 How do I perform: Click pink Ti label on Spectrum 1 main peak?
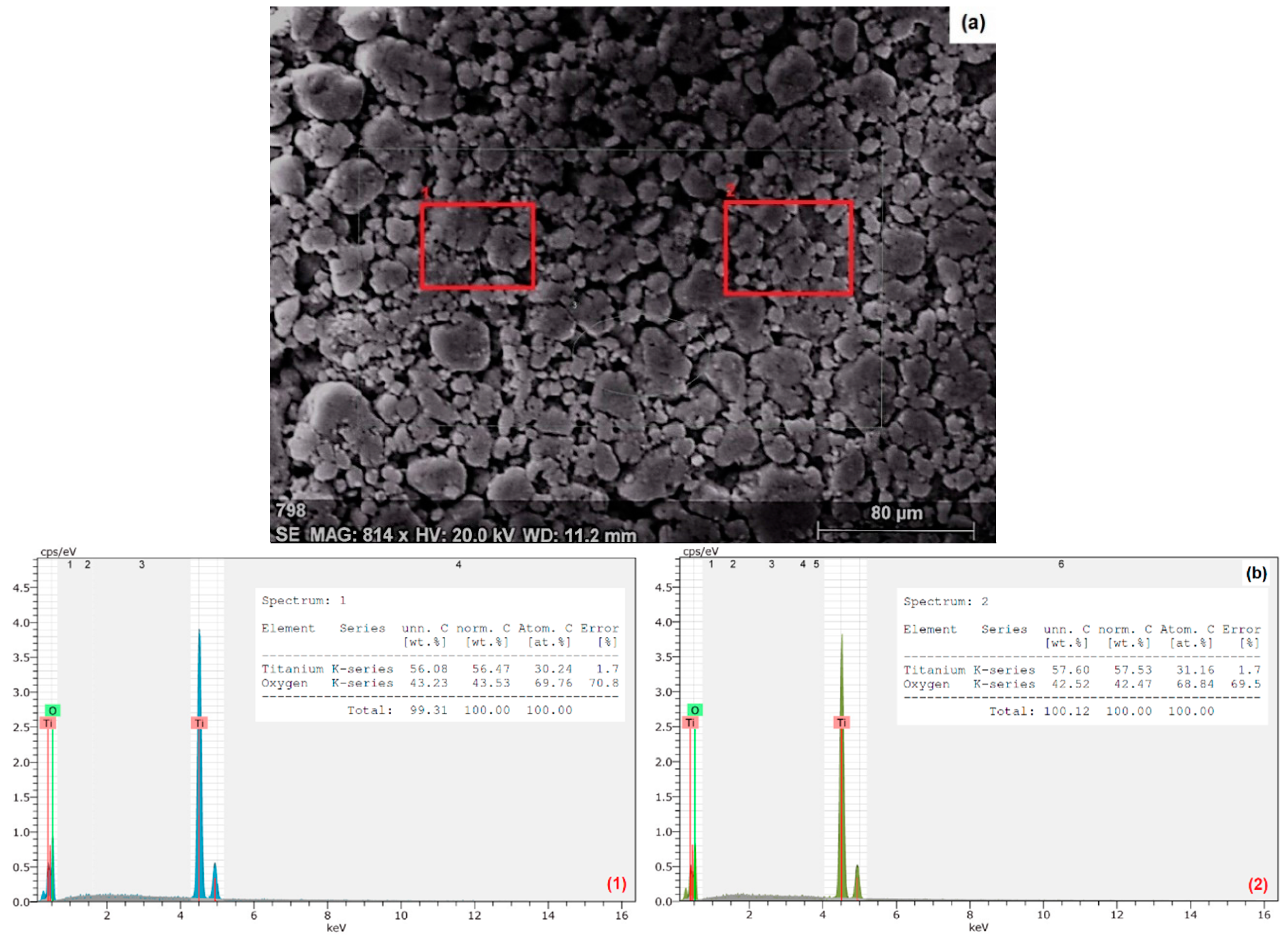click(199, 723)
